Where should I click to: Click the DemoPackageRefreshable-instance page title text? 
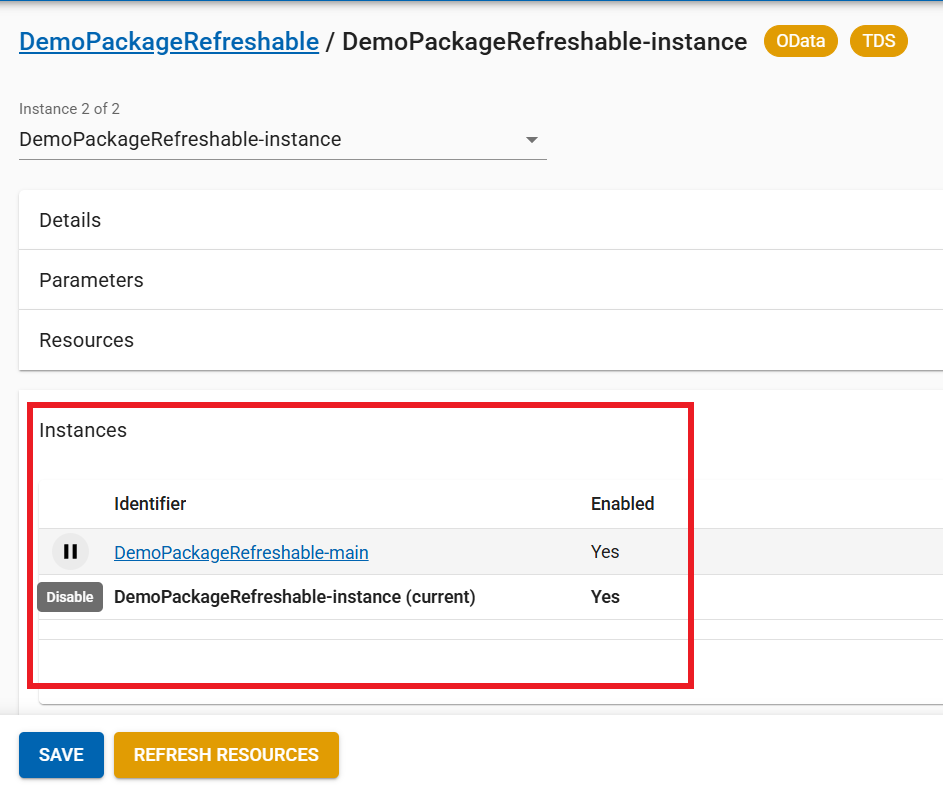(x=544, y=42)
